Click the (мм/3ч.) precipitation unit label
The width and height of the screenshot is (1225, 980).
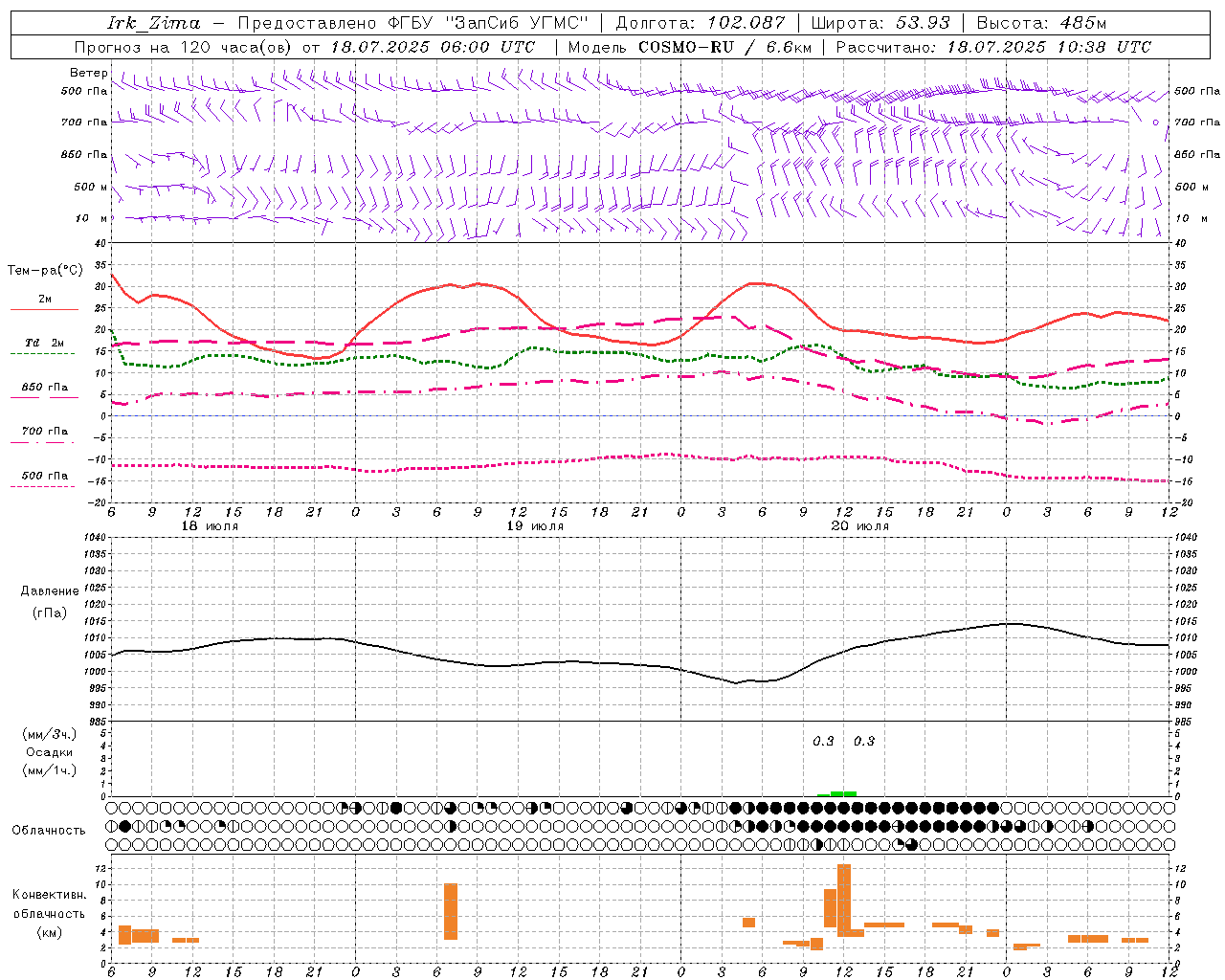50,734
